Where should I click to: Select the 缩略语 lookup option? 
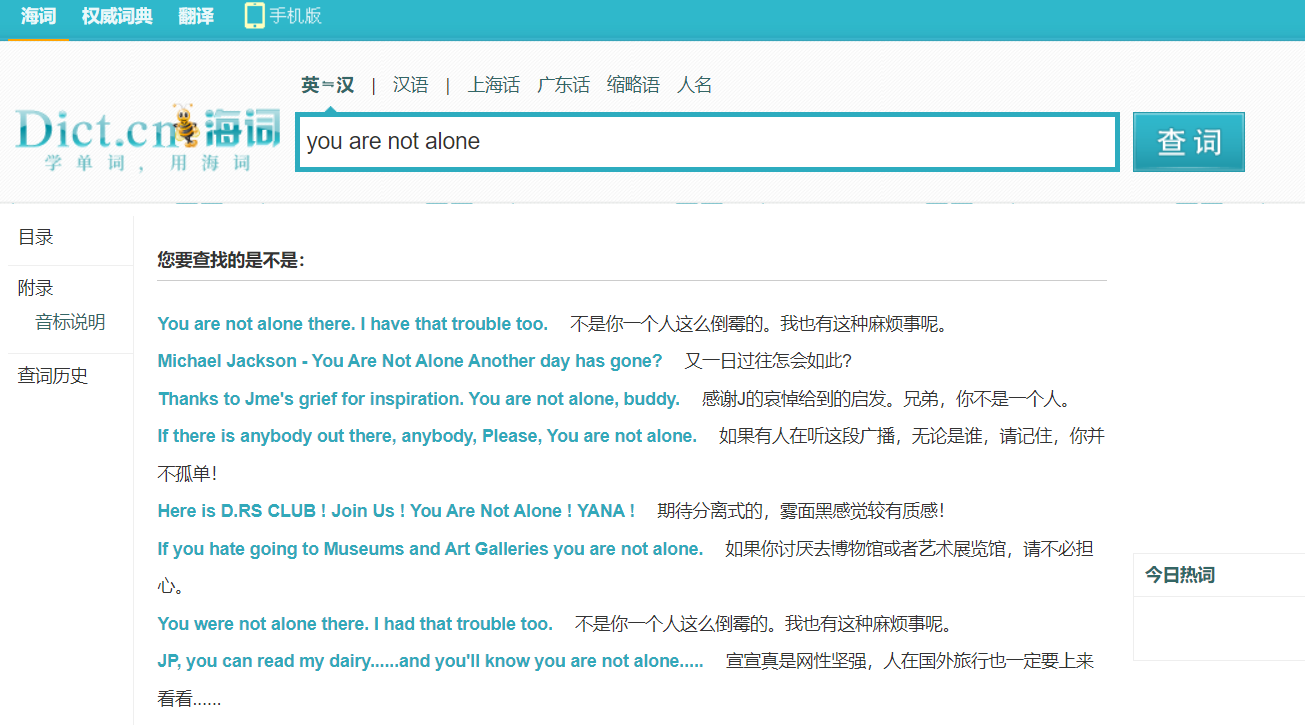click(633, 85)
